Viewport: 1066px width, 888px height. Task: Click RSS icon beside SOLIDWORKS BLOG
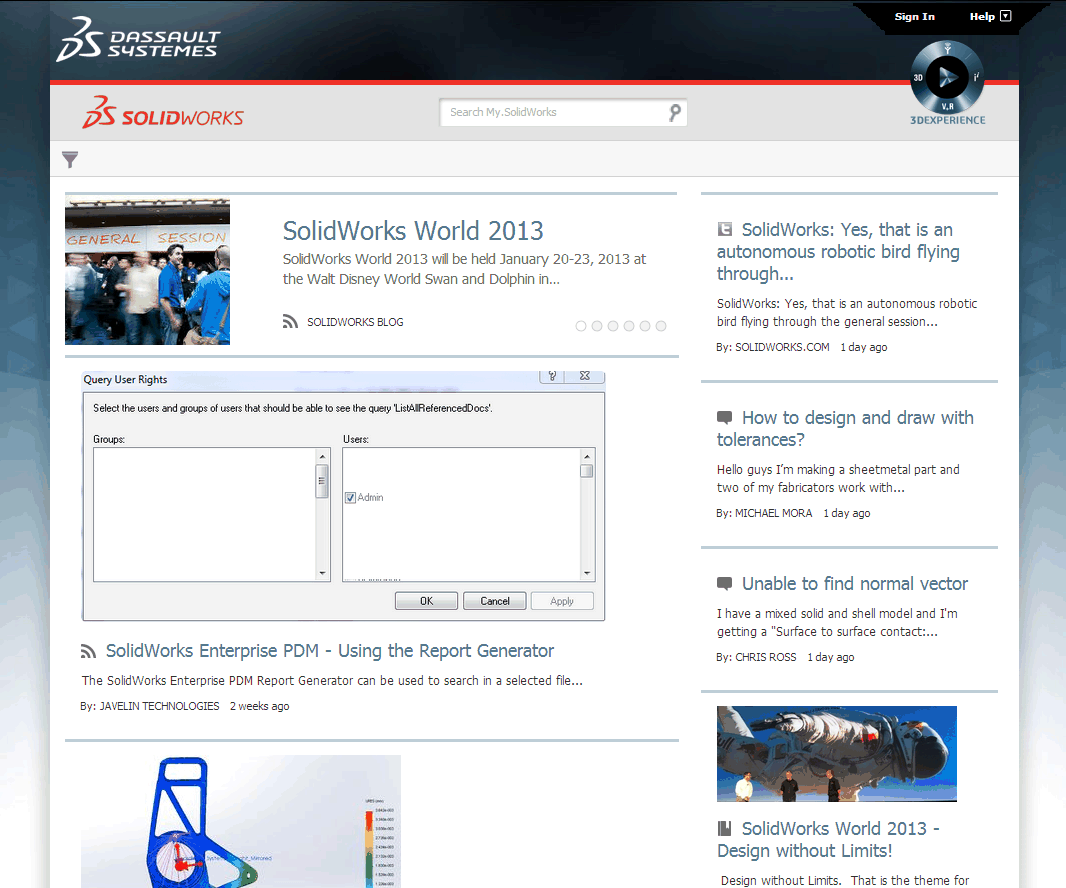coord(291,322)
